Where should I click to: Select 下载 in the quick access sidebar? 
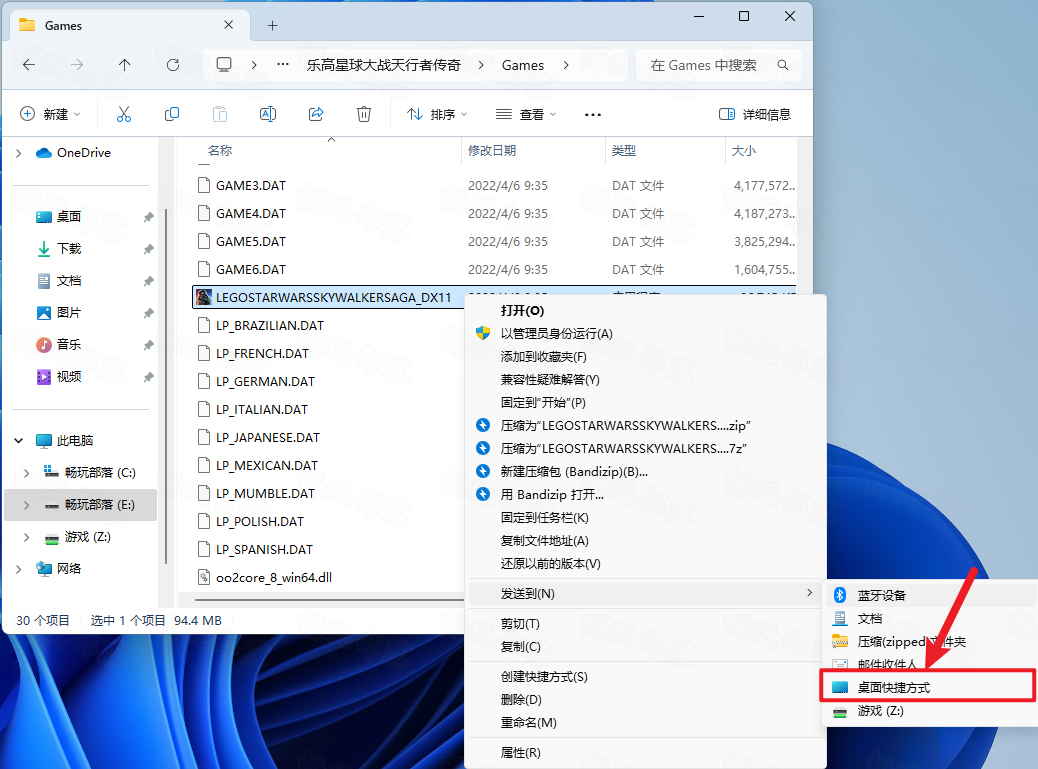point(69,249)
